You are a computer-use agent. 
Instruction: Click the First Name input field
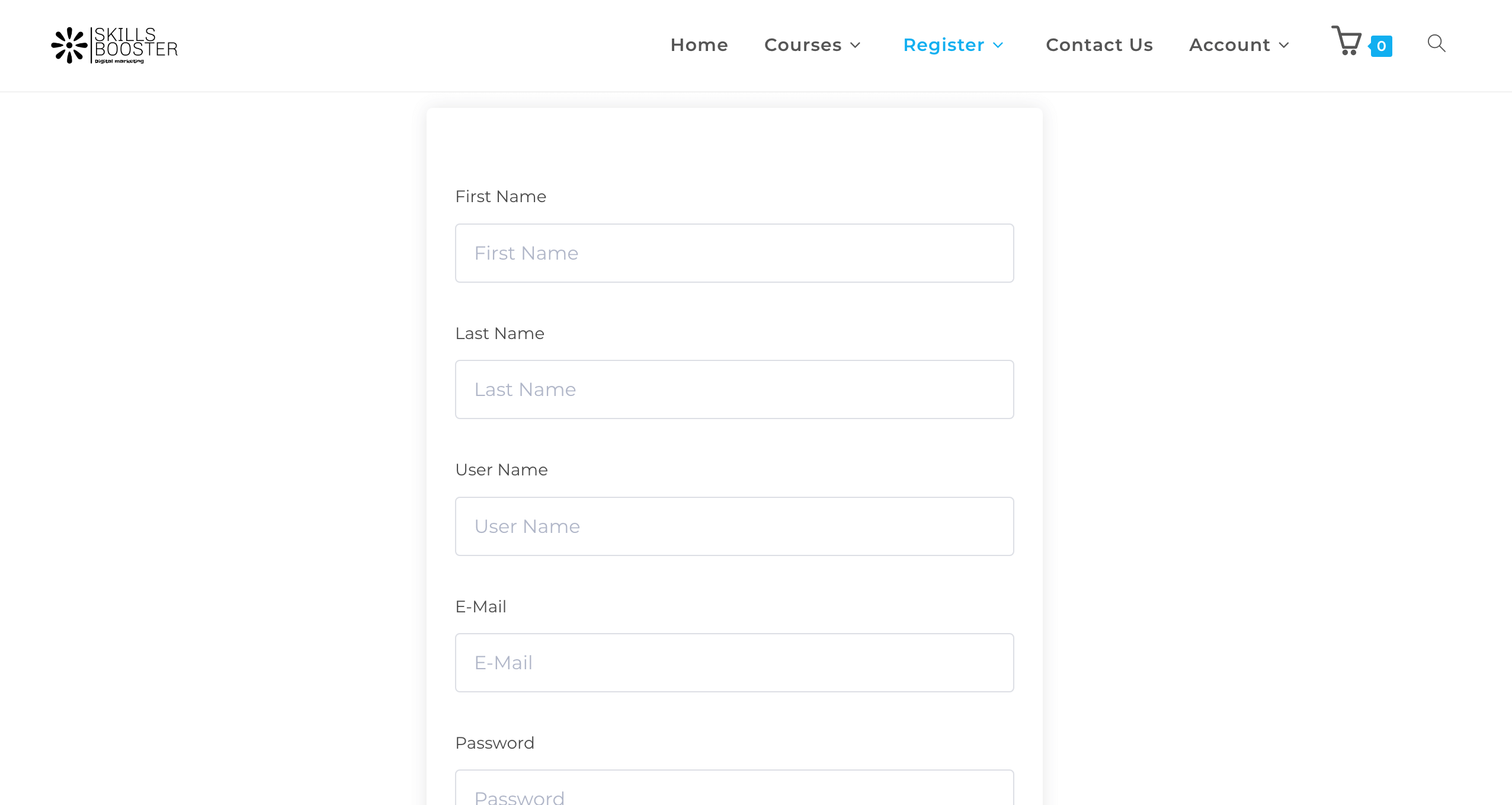[x=734, y=252]
